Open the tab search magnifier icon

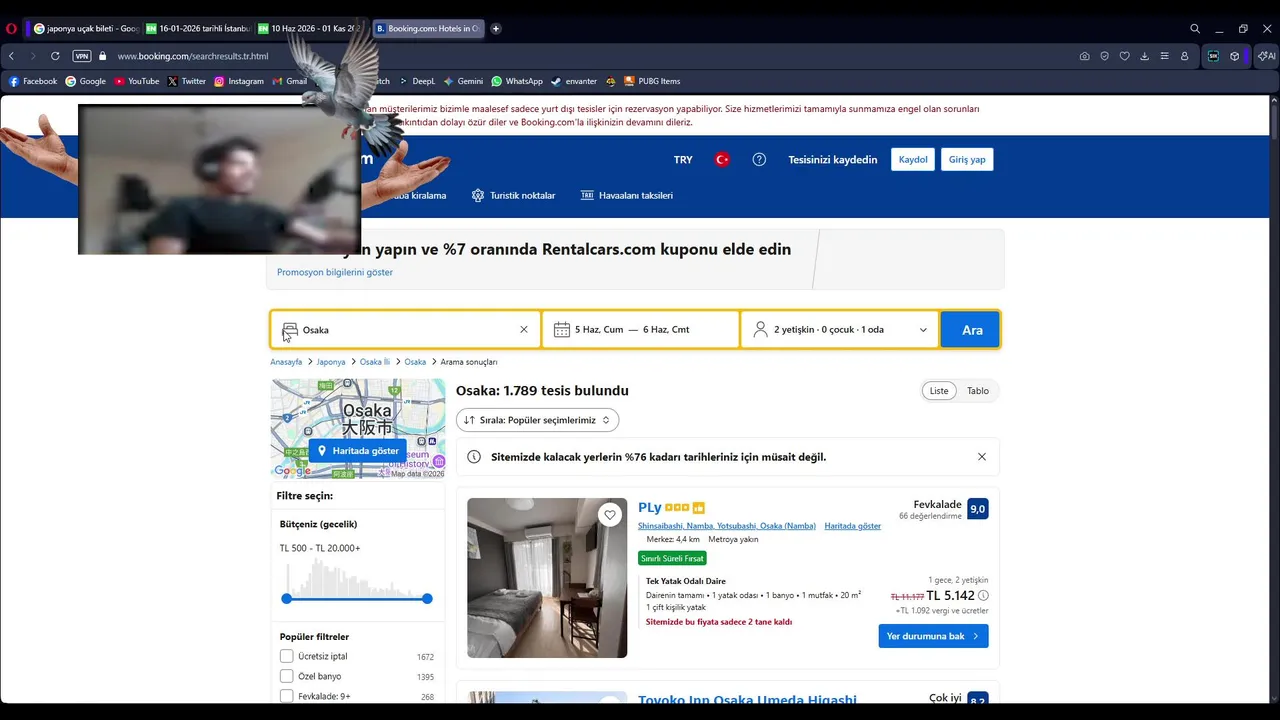1195,29
